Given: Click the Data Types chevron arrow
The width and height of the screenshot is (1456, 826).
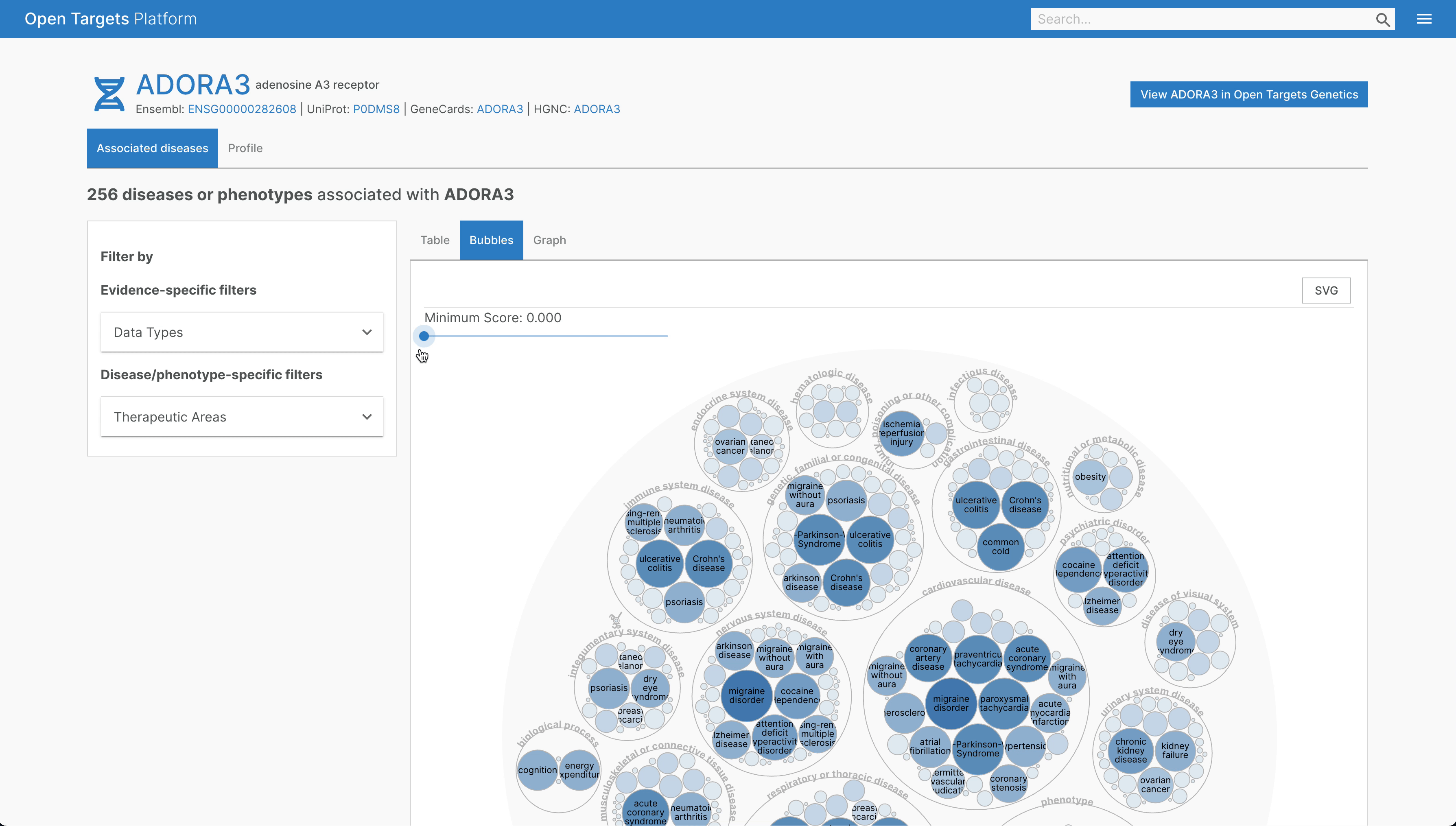Looking at the screenshot, I should tap(367, 332).
